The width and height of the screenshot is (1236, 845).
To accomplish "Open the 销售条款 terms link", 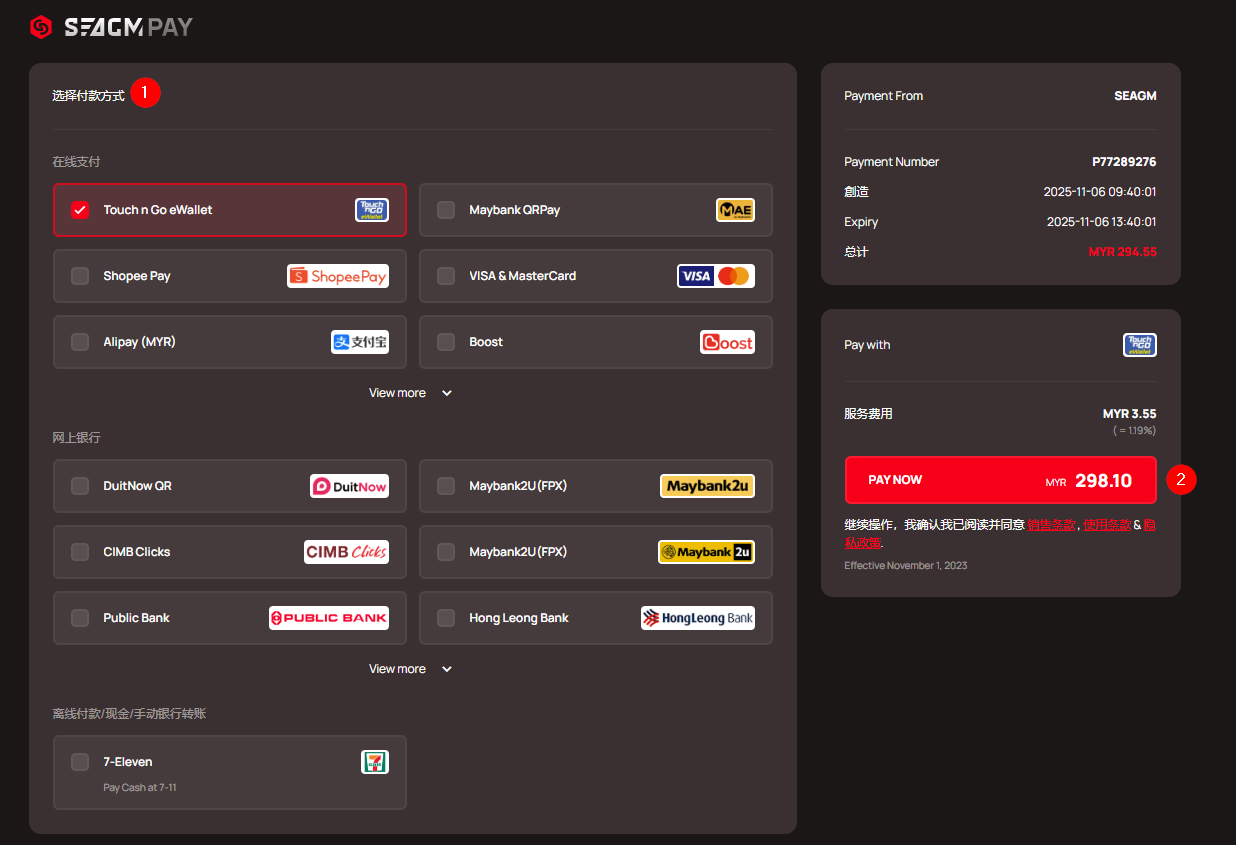I will pyautogui.click(x=1051, y=525).
